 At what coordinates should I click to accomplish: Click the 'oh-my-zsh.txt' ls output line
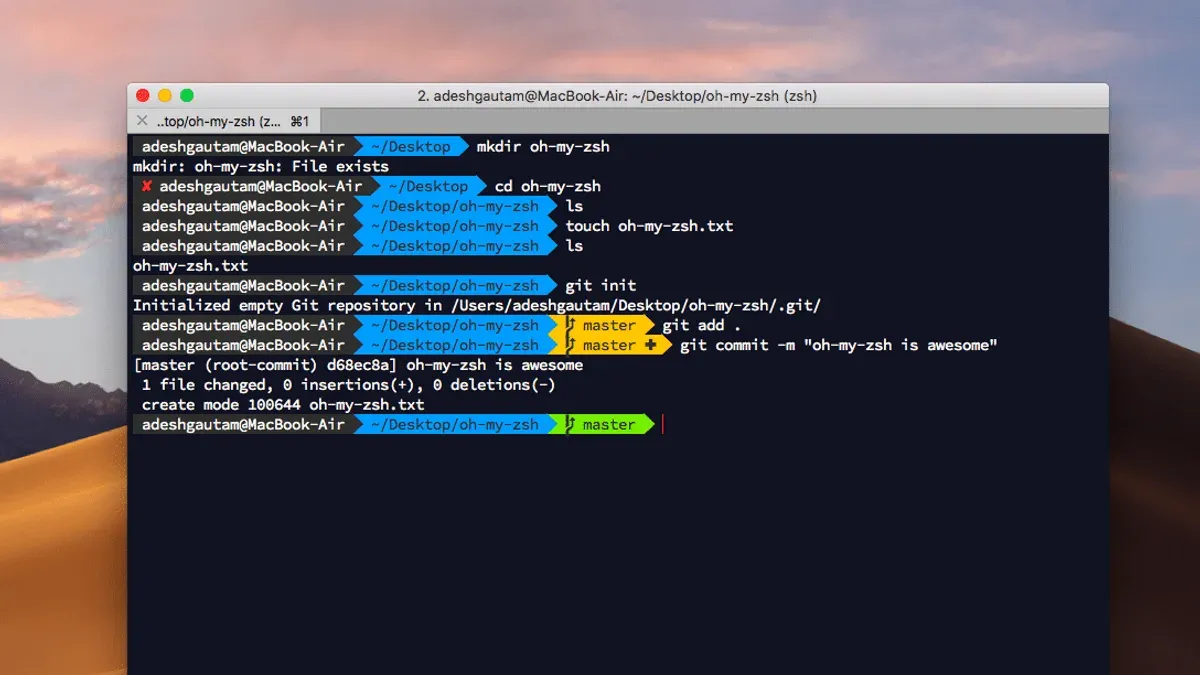(x=190, y=266)
